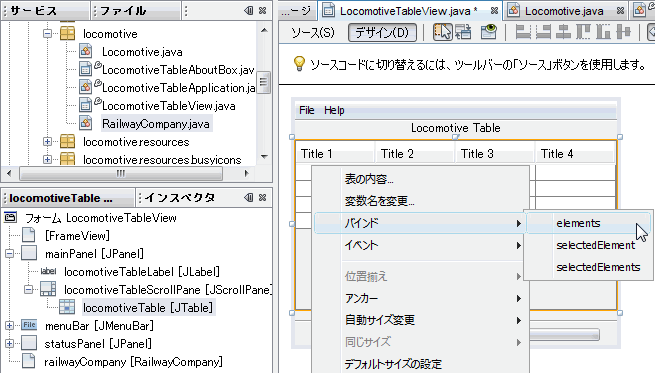The image size is (655, 373).
Task: Click the project tree scroll down arrow
Action: pos(264,157)
